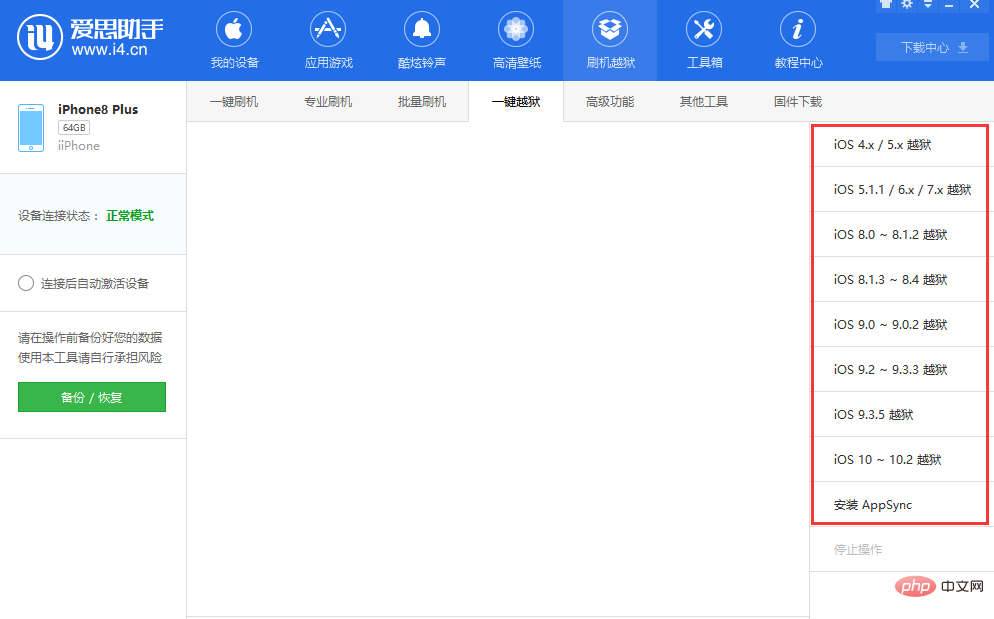The height and width of the screenshot is (619, 994).
Task: Open settings gear in title bar
Action: (x=907, y=4)
